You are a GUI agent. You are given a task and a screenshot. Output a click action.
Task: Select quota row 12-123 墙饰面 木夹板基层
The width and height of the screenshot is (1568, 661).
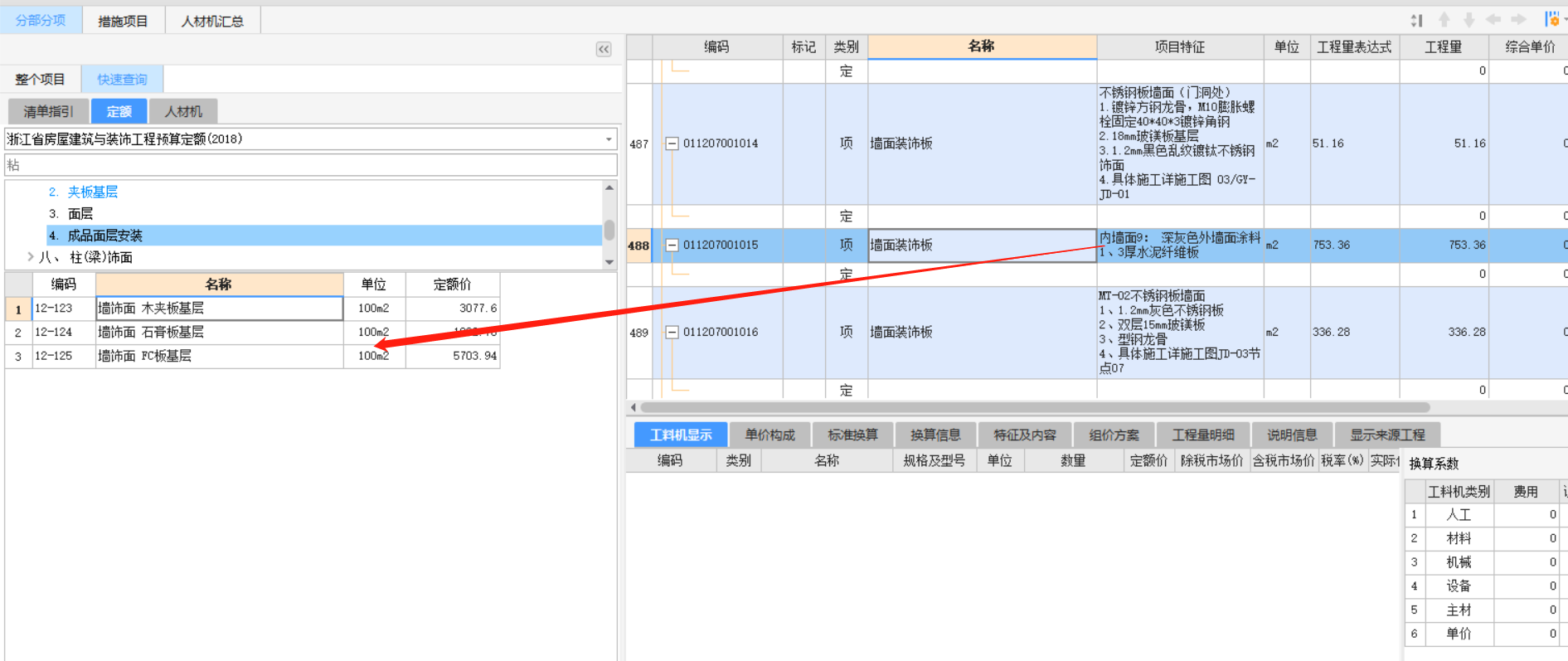click(253, 309)
